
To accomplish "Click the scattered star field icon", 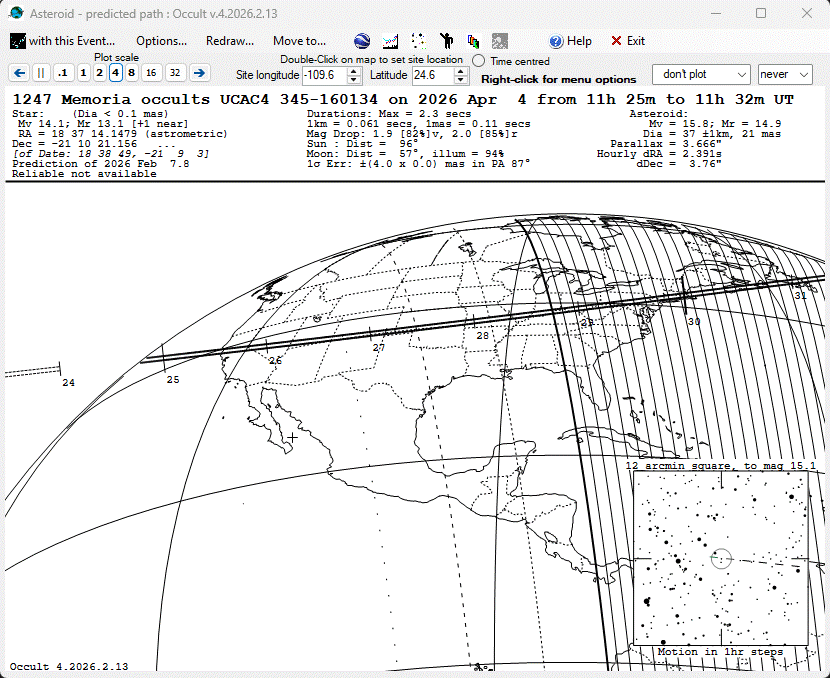I will [x=419, y=41].
